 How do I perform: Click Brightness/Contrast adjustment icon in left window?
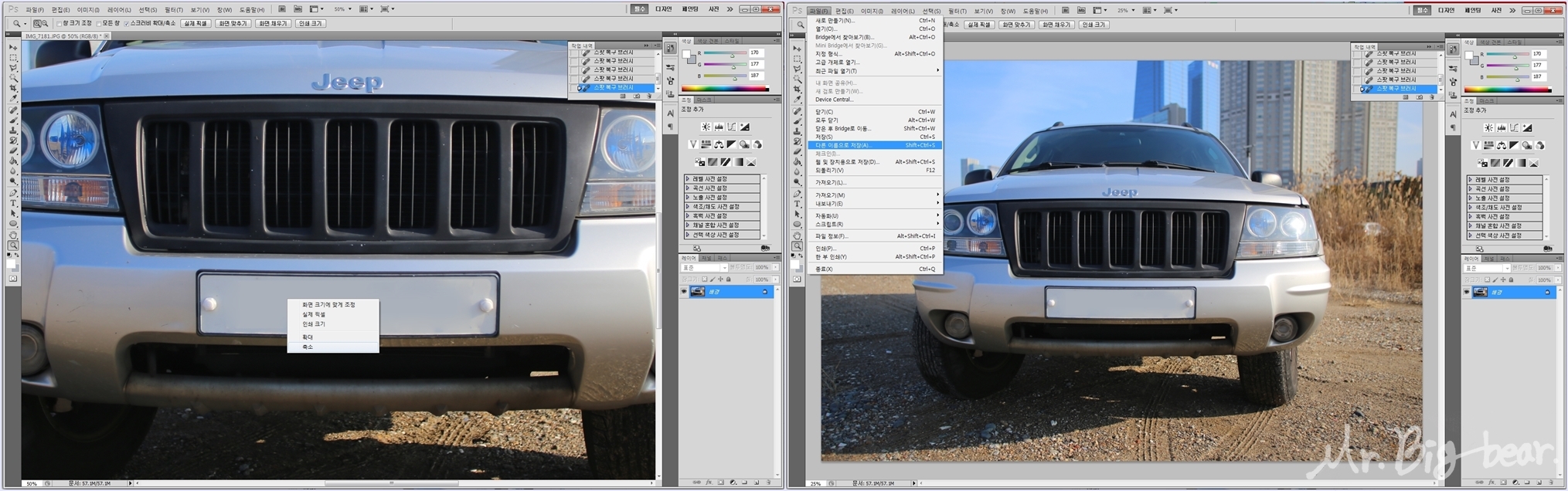pyautogui.click(x=706, y=127)
